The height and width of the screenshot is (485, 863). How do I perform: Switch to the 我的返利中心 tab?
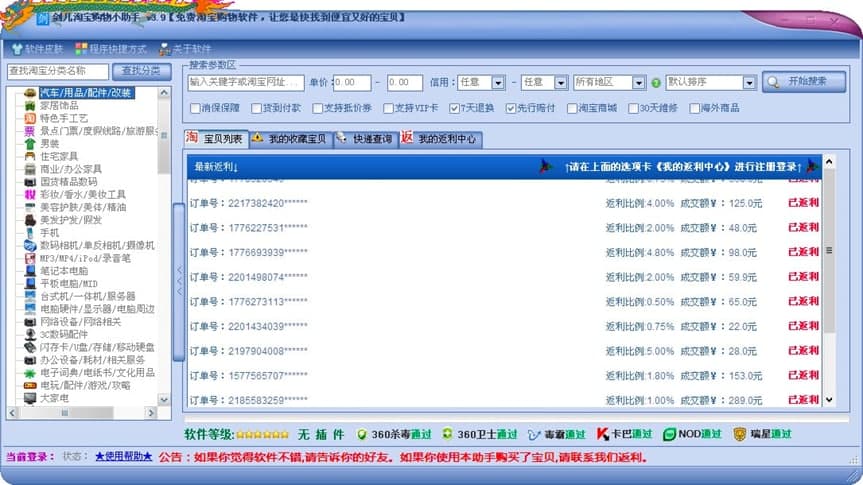click(440, 139)
